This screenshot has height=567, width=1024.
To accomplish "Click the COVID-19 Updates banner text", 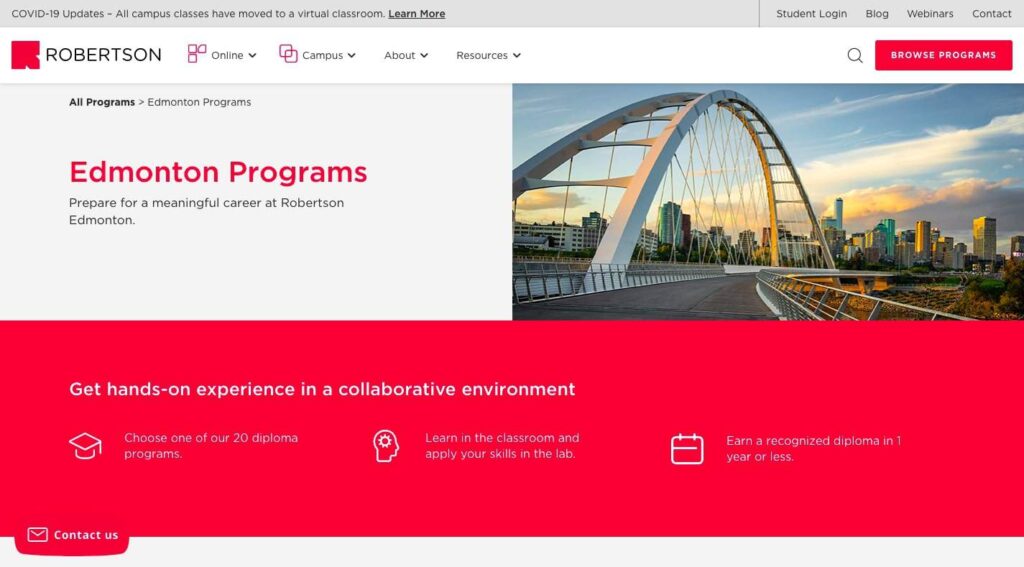I will click(198, 14).
